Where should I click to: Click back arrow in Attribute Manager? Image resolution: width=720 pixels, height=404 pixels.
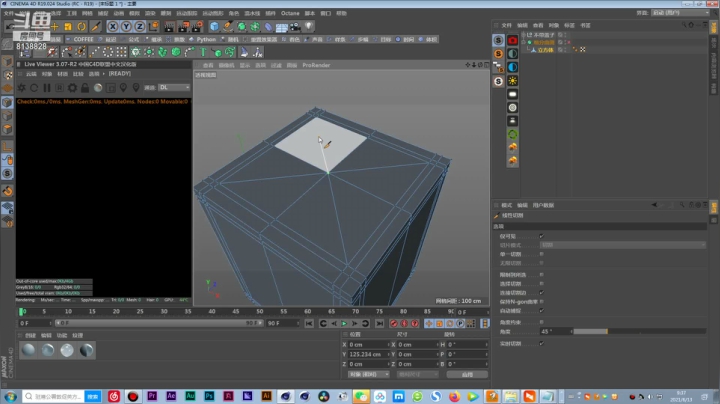click(x=654, y=205)
